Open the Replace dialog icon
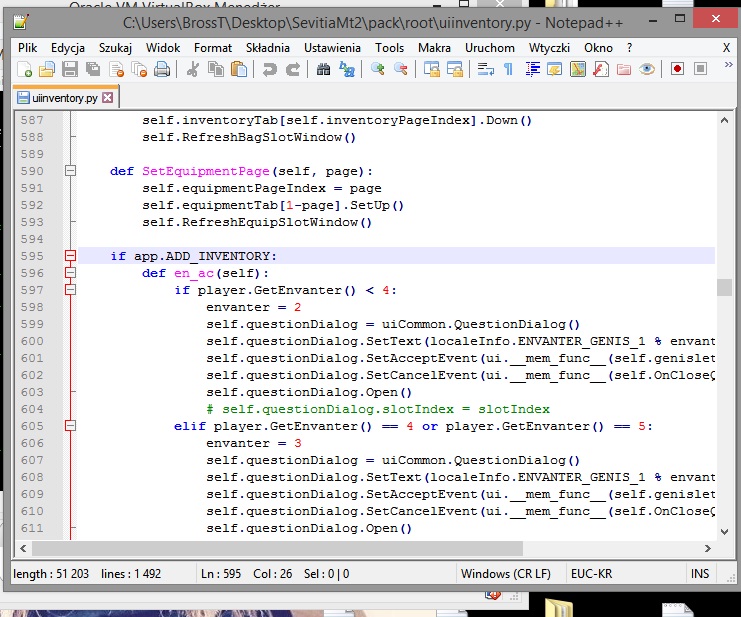The image size is (741, 617). point(346,69)
